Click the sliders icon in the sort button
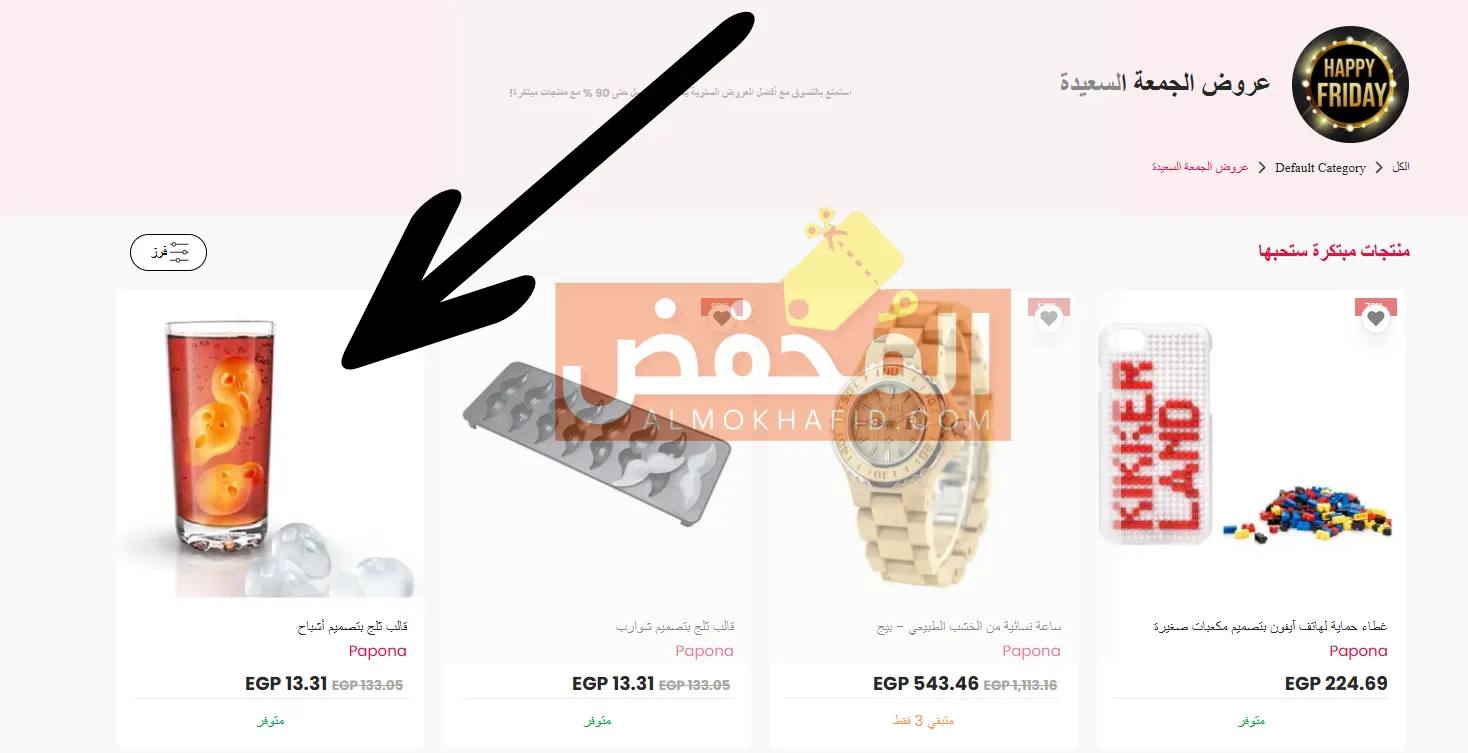The image size is (1468, 753). 180,252
